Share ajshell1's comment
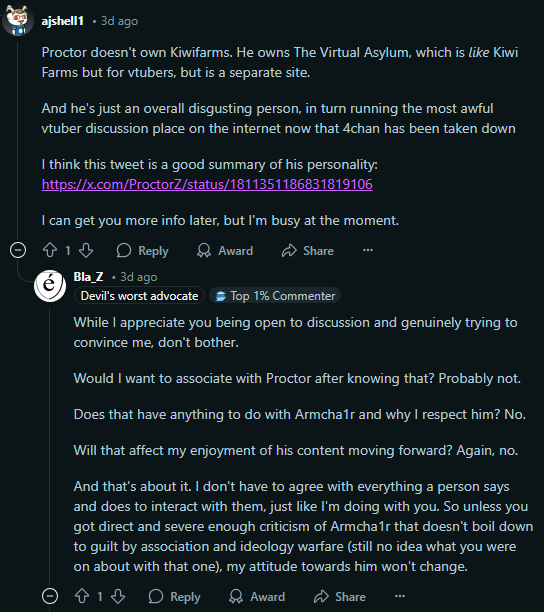This screenshot has height=612, width=544. pos(308,251)
